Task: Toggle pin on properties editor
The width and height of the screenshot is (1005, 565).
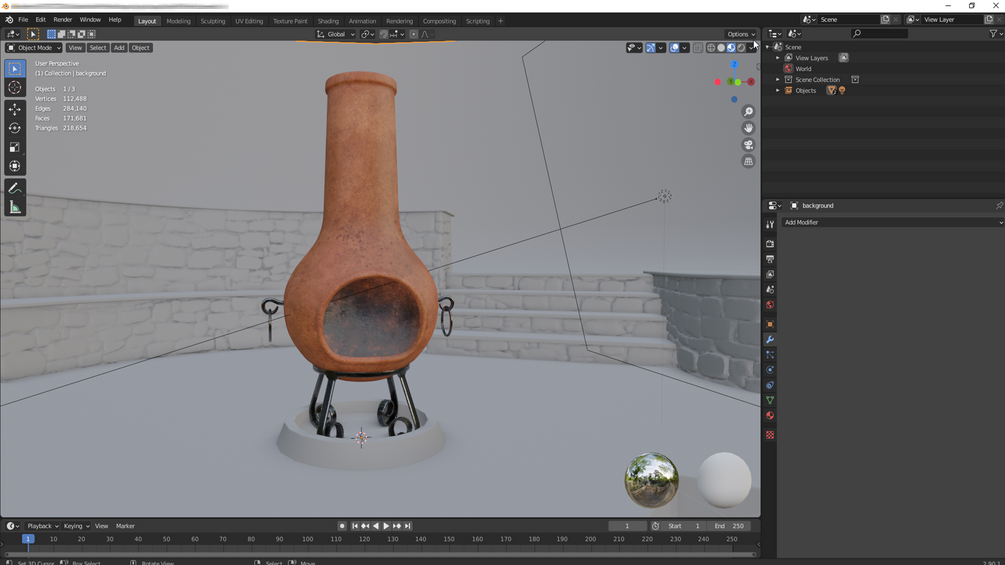Action: pos(999,206)
